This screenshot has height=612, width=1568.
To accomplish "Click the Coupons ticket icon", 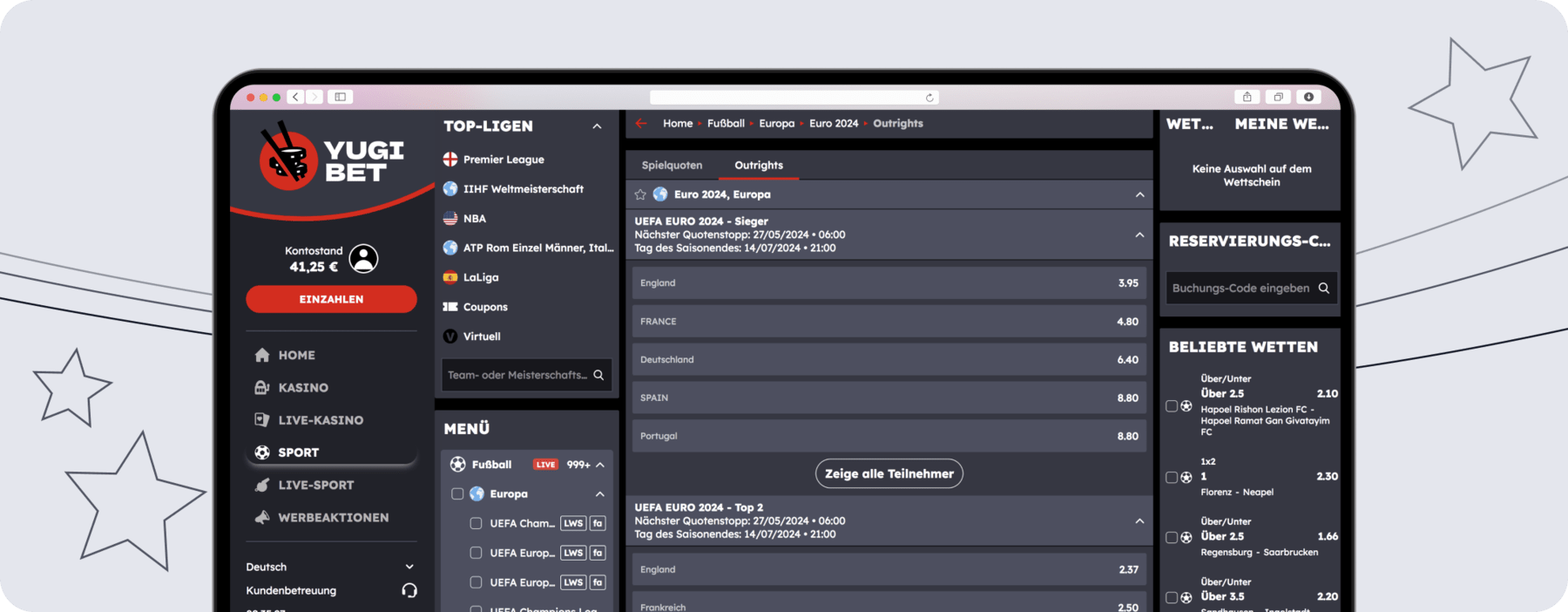I will pyautogui.click(x=450, y=307).
